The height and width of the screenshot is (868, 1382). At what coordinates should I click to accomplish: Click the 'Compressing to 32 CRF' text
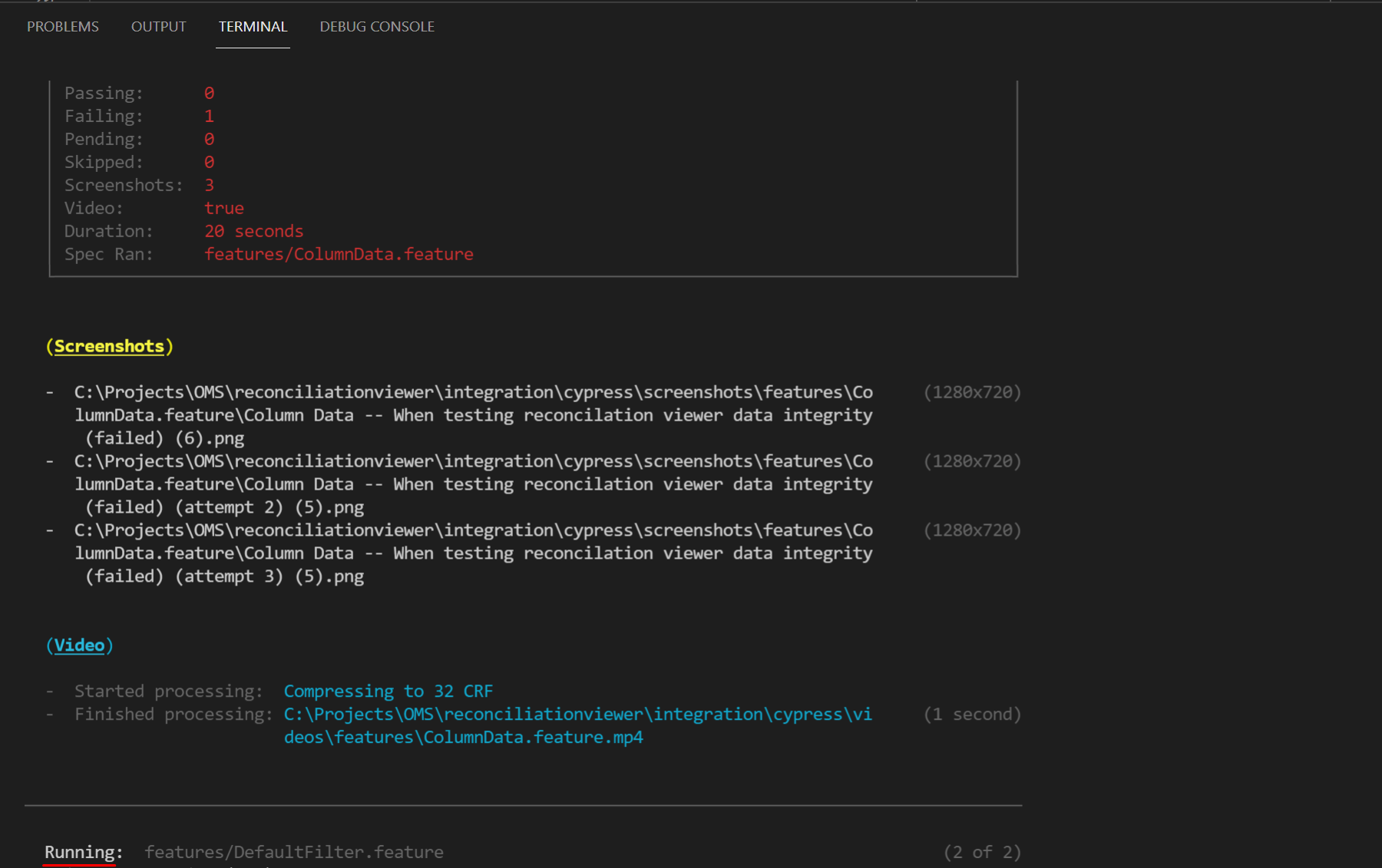(x=388, y=691)
